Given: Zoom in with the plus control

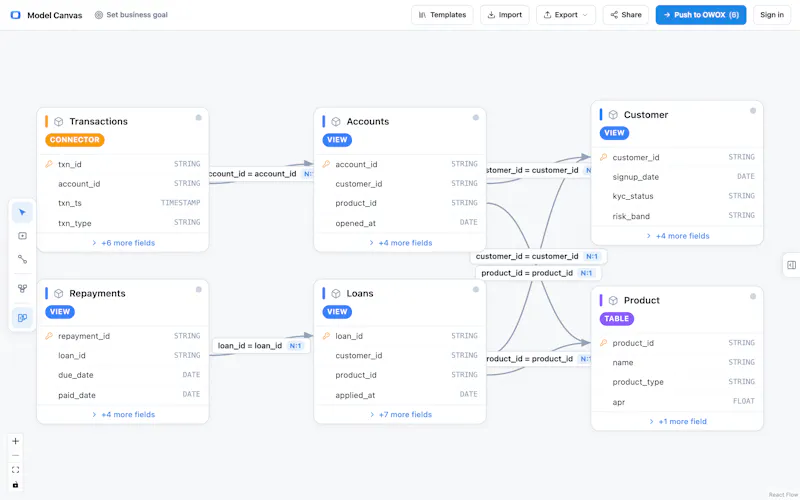Looking at the screenshot, I should pyautogui.click(x=15, y=441).
